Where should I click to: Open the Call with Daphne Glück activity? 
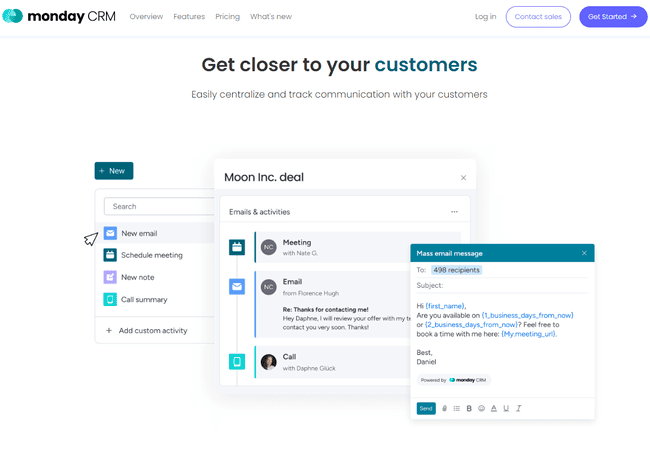coord(332,362)
